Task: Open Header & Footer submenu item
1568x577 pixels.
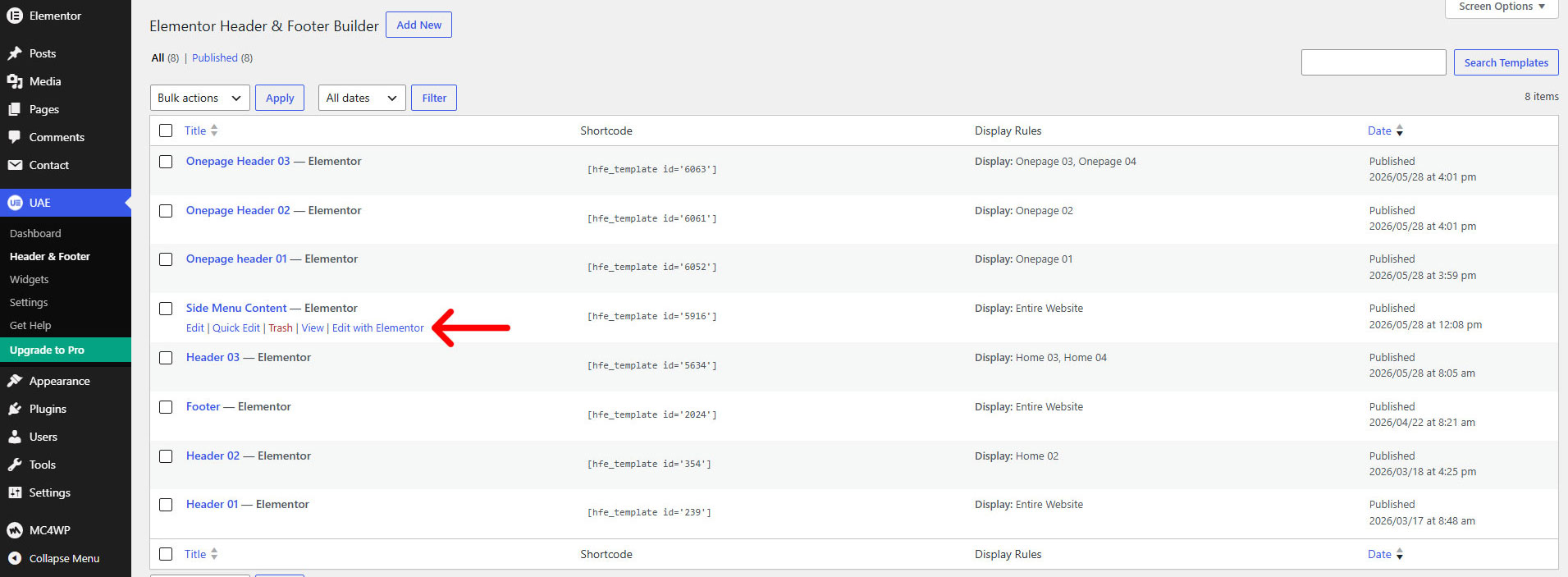Action: (50, 256)
